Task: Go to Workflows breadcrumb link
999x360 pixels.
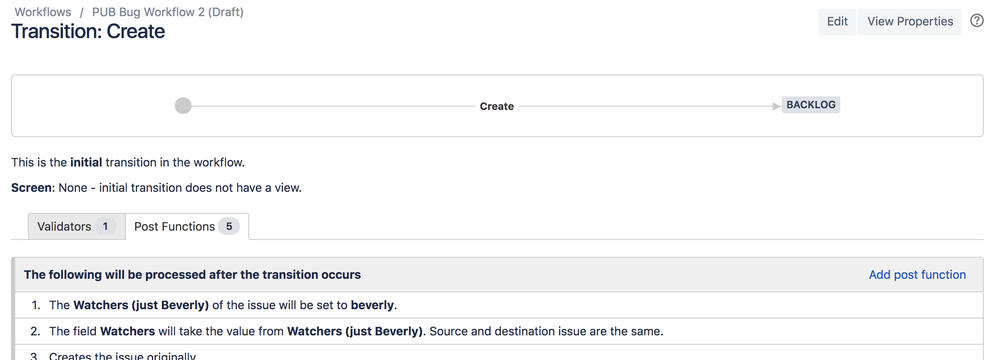Action: [x=43, y=12]
